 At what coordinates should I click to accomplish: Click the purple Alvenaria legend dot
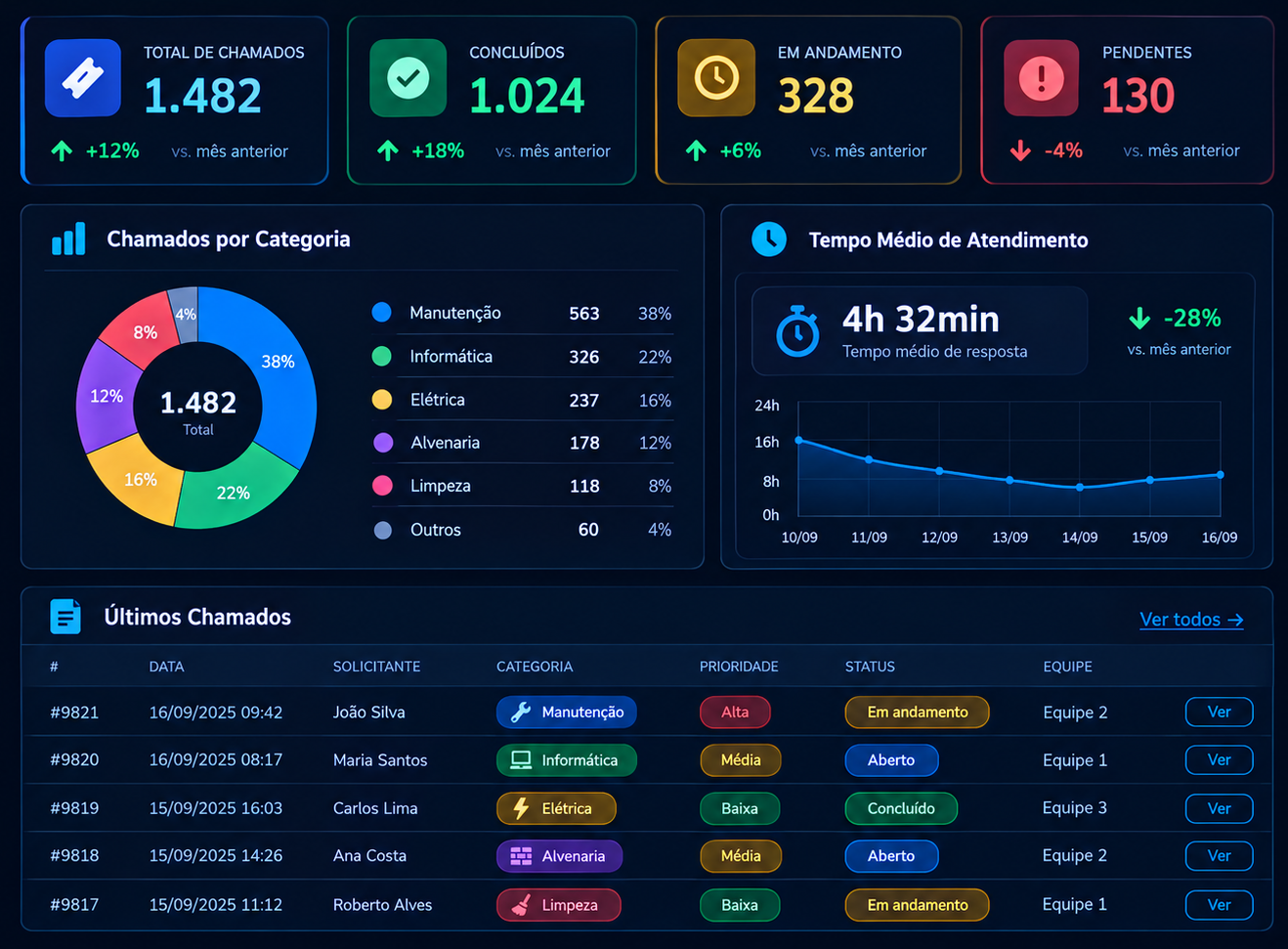(x=383, y=443)
